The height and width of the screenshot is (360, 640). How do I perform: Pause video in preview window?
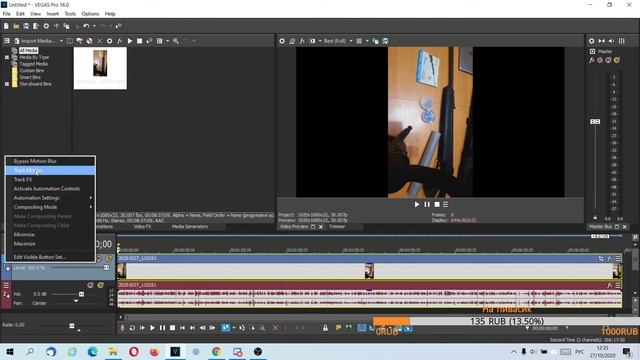(x=427, y=204)
